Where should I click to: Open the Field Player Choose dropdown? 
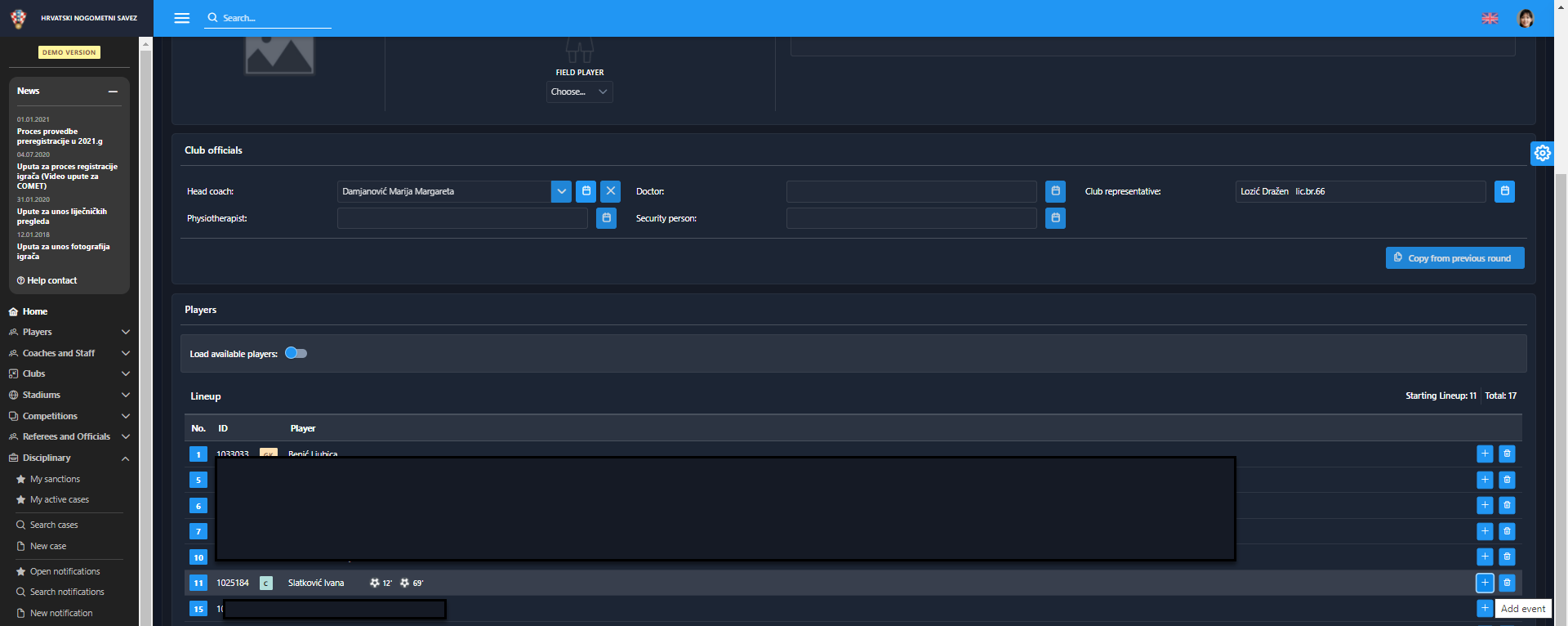pyautogui.click(x=579, y=92)
